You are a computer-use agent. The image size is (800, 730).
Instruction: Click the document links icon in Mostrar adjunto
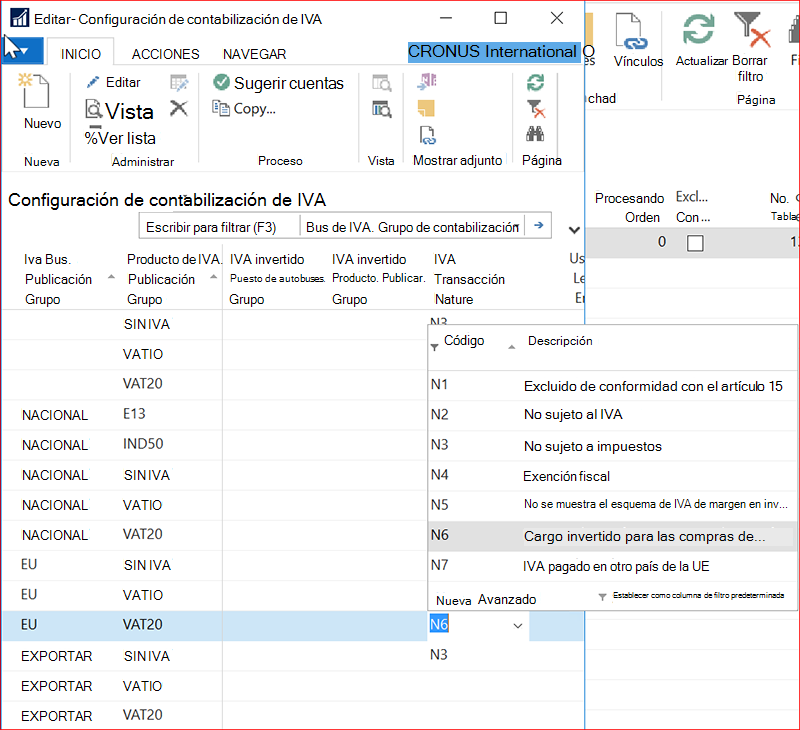click(427, 135)
